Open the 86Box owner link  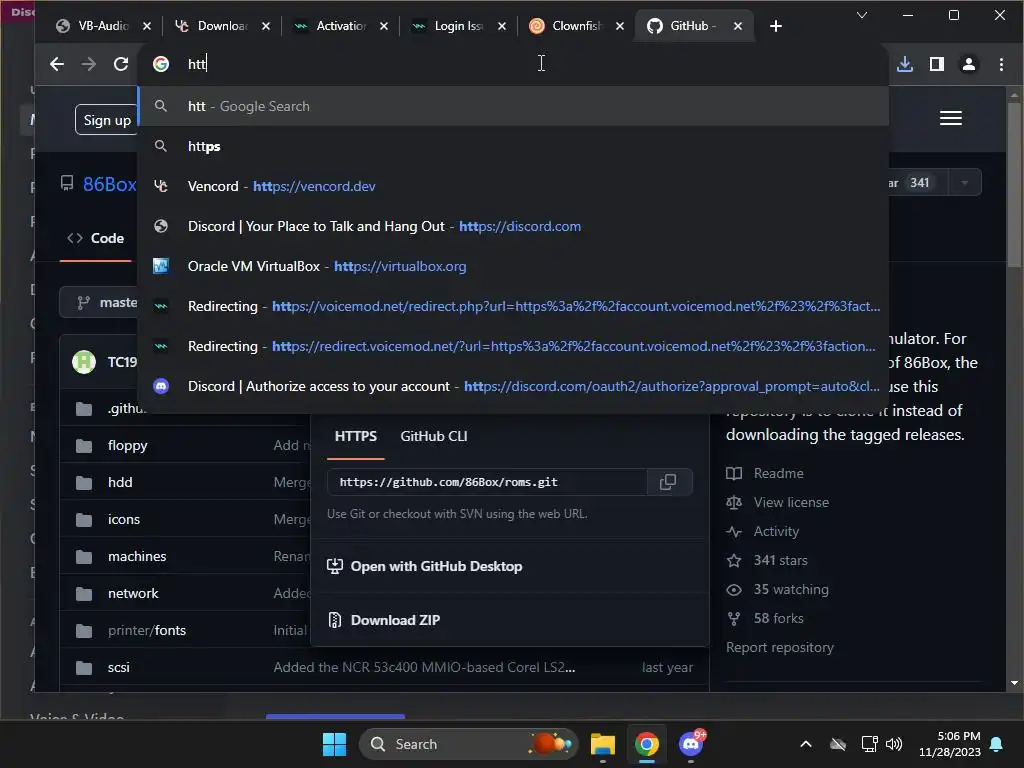pyautogui.click(x=109, y=185)
